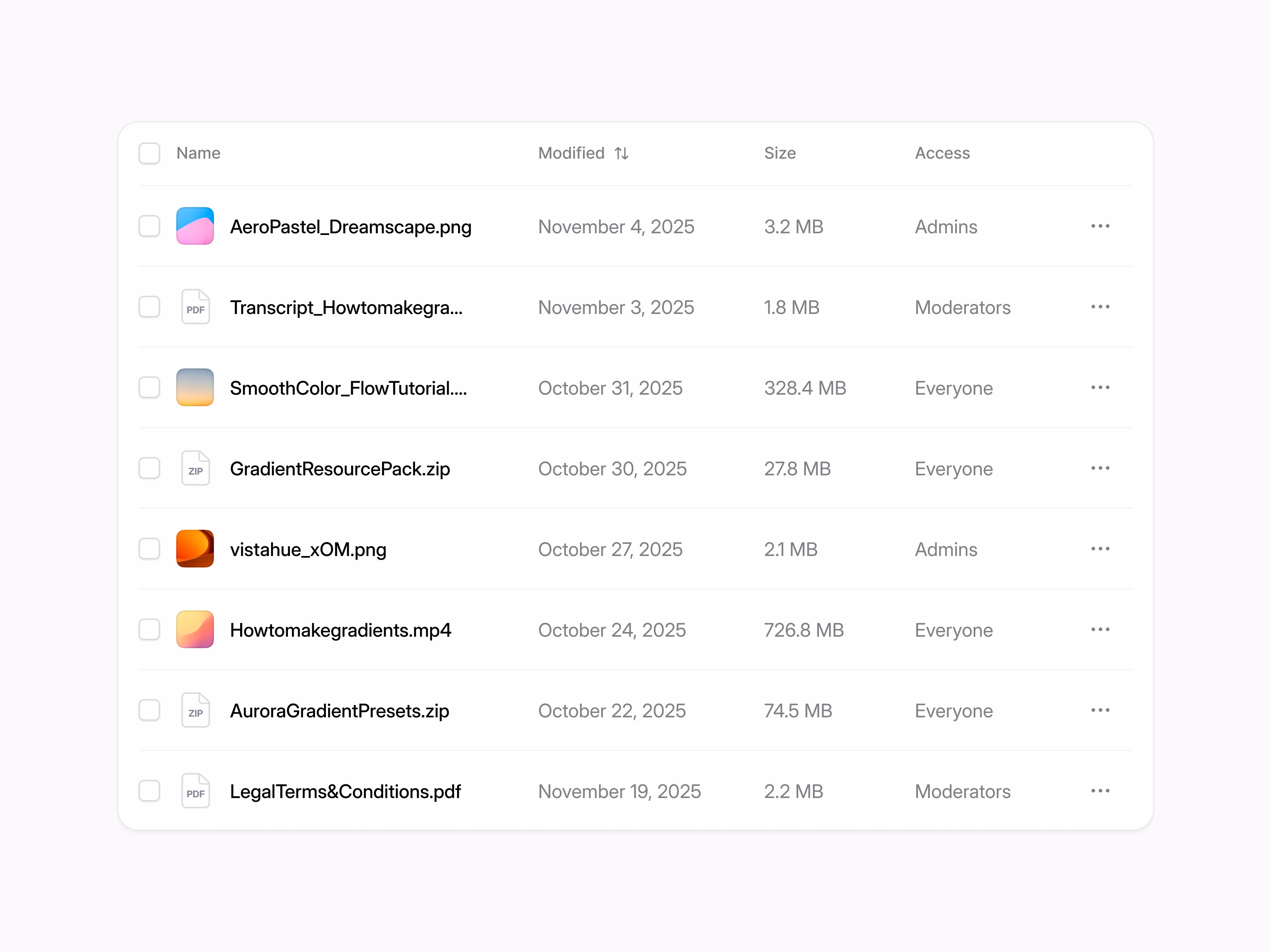The image size is (1270, 952).
Task: Click the PDF icon for the Transcript file
Action: [x=195, y=307]
